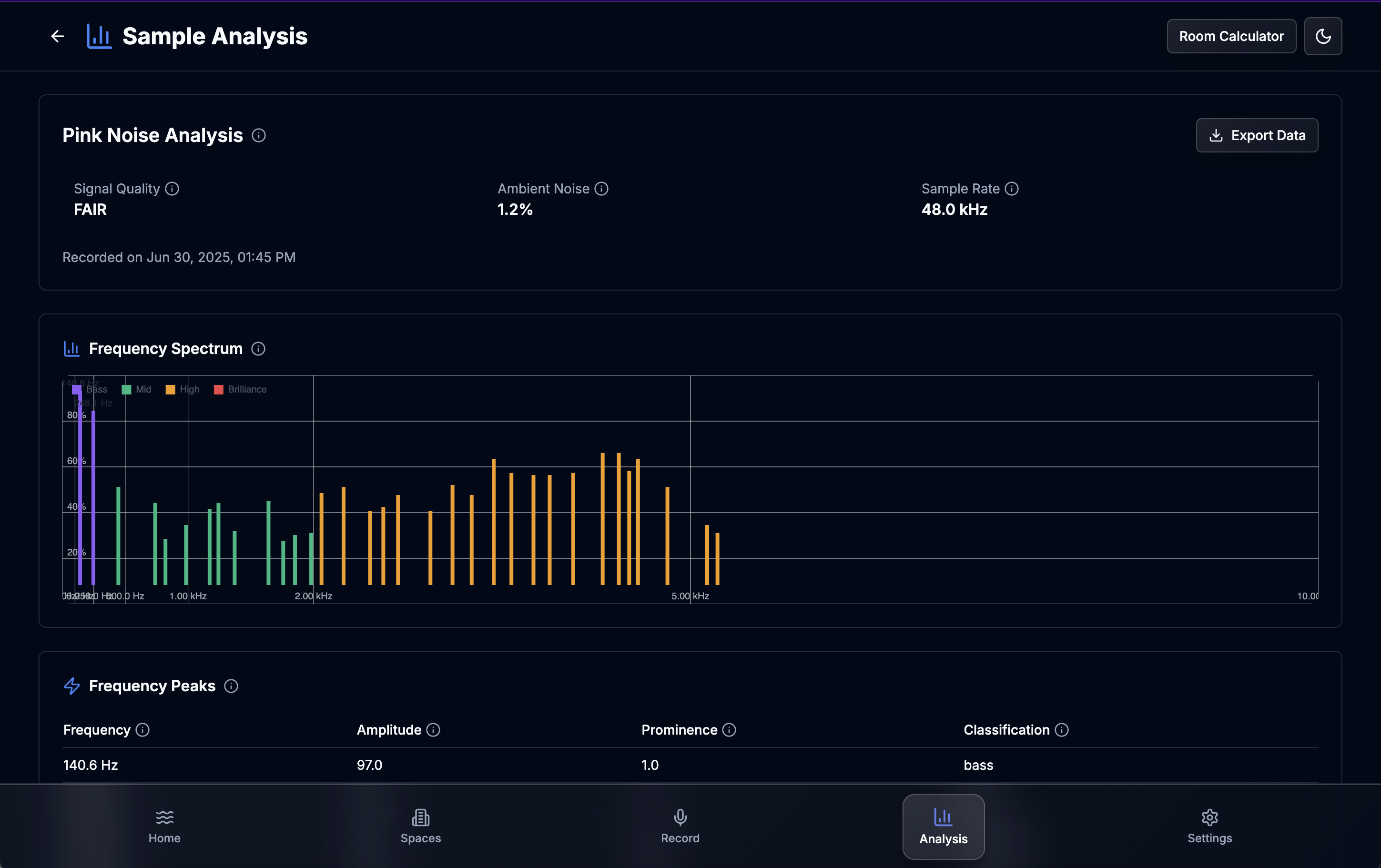Image resolution: width=1381 pixels, height=868 pixels.
Task: Toggle Bass legend color swatch
Action: click(x=77, y=389)
